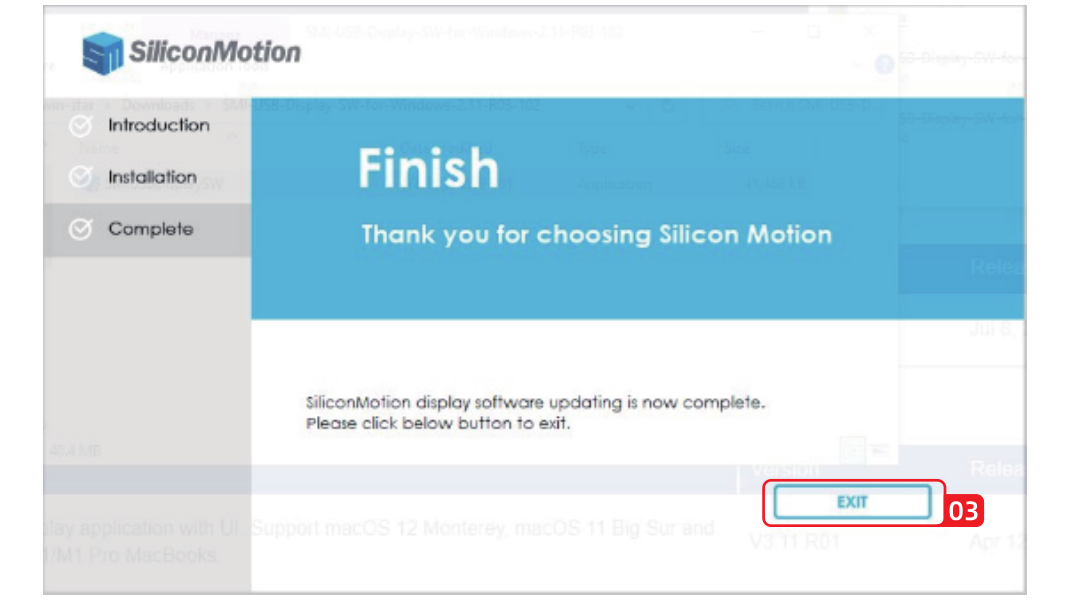
Task: Click the Thank you for choosing message
Action: click(596, 235)
